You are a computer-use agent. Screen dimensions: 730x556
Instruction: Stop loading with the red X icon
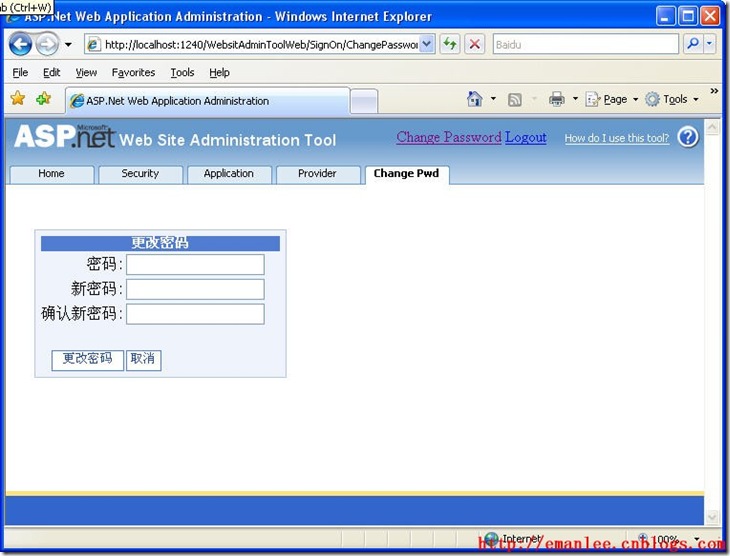474,45
